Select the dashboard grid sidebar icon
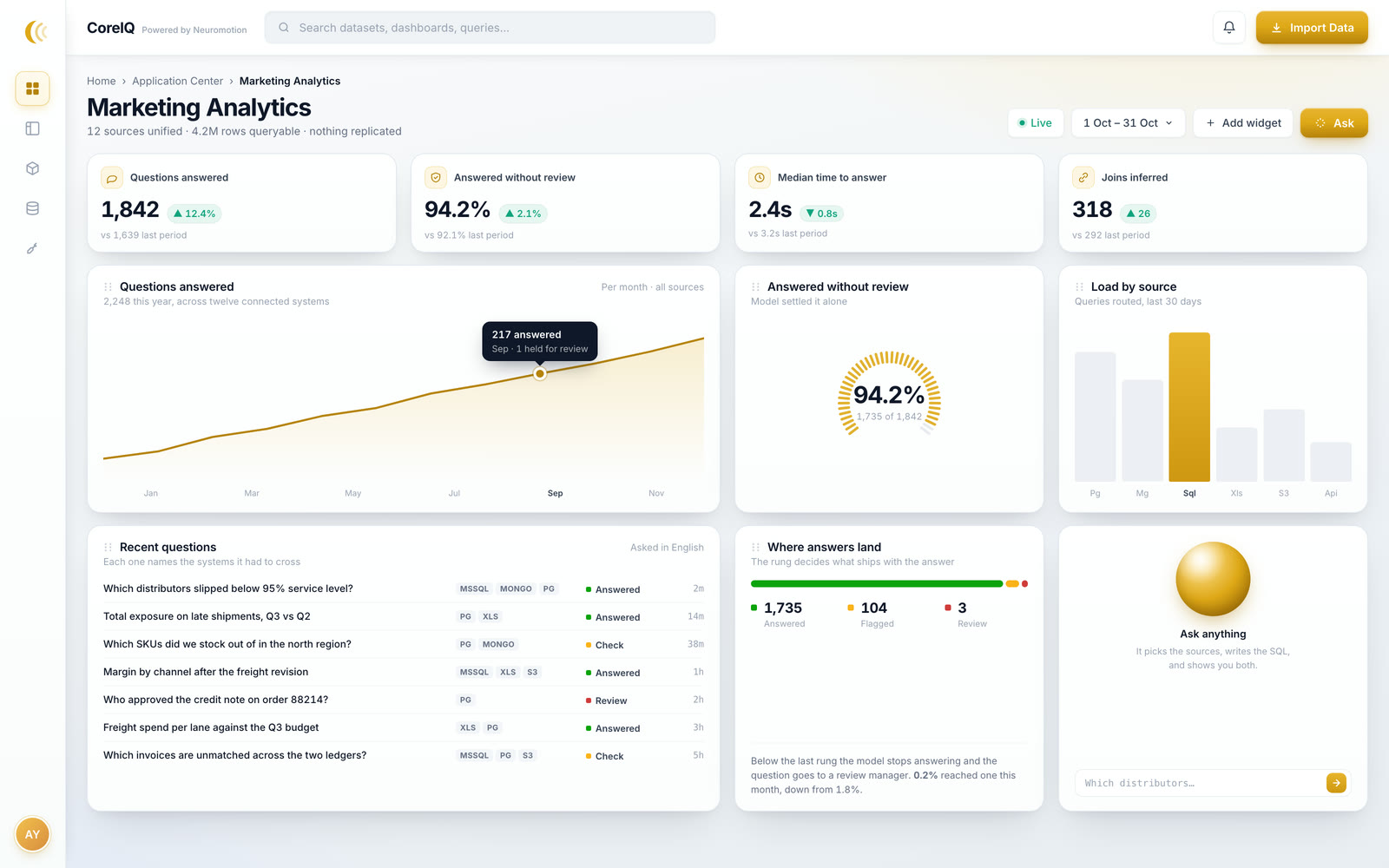 (x=32, y=89)
